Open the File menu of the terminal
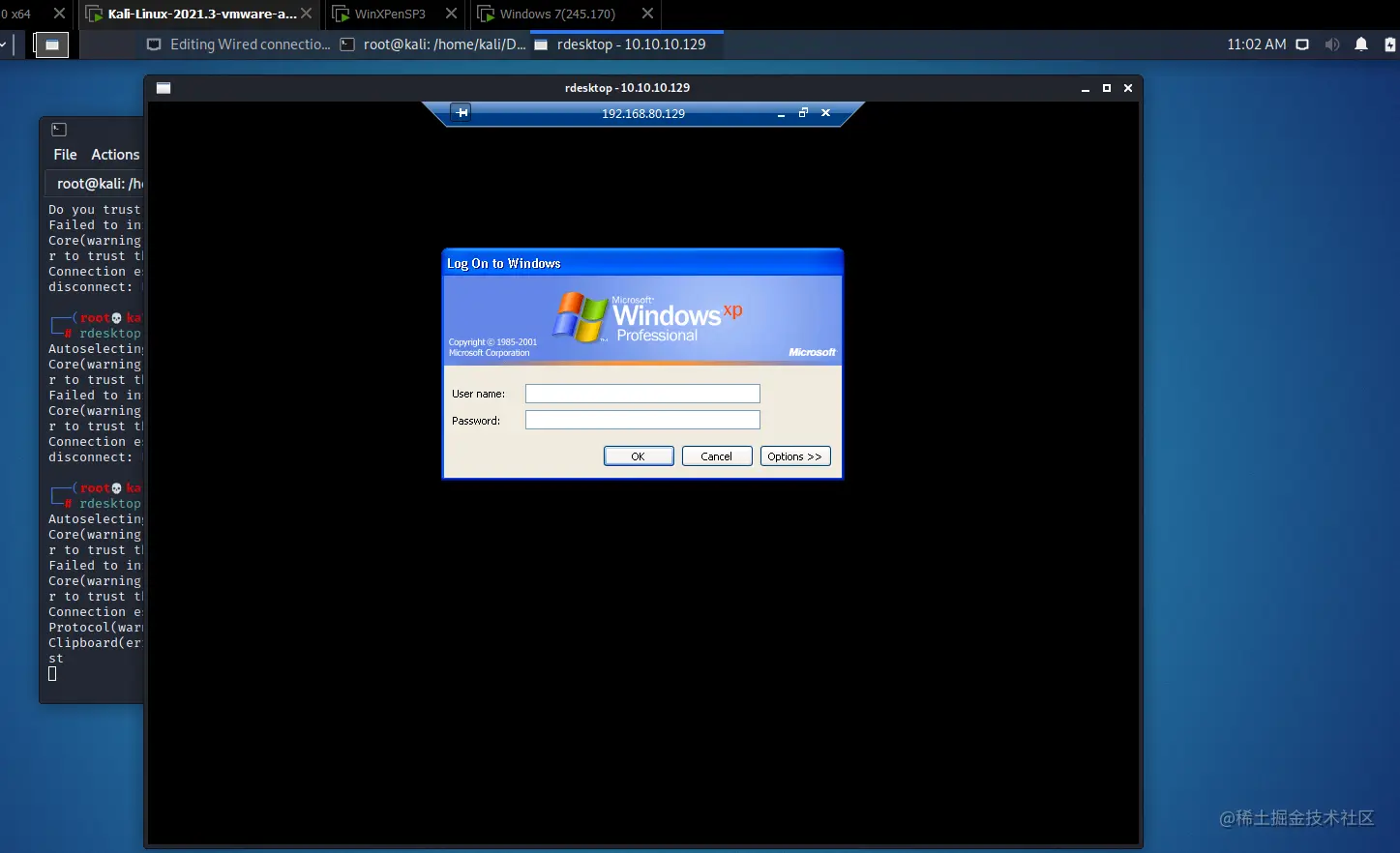1400x853 pixels. pos(64,154)
